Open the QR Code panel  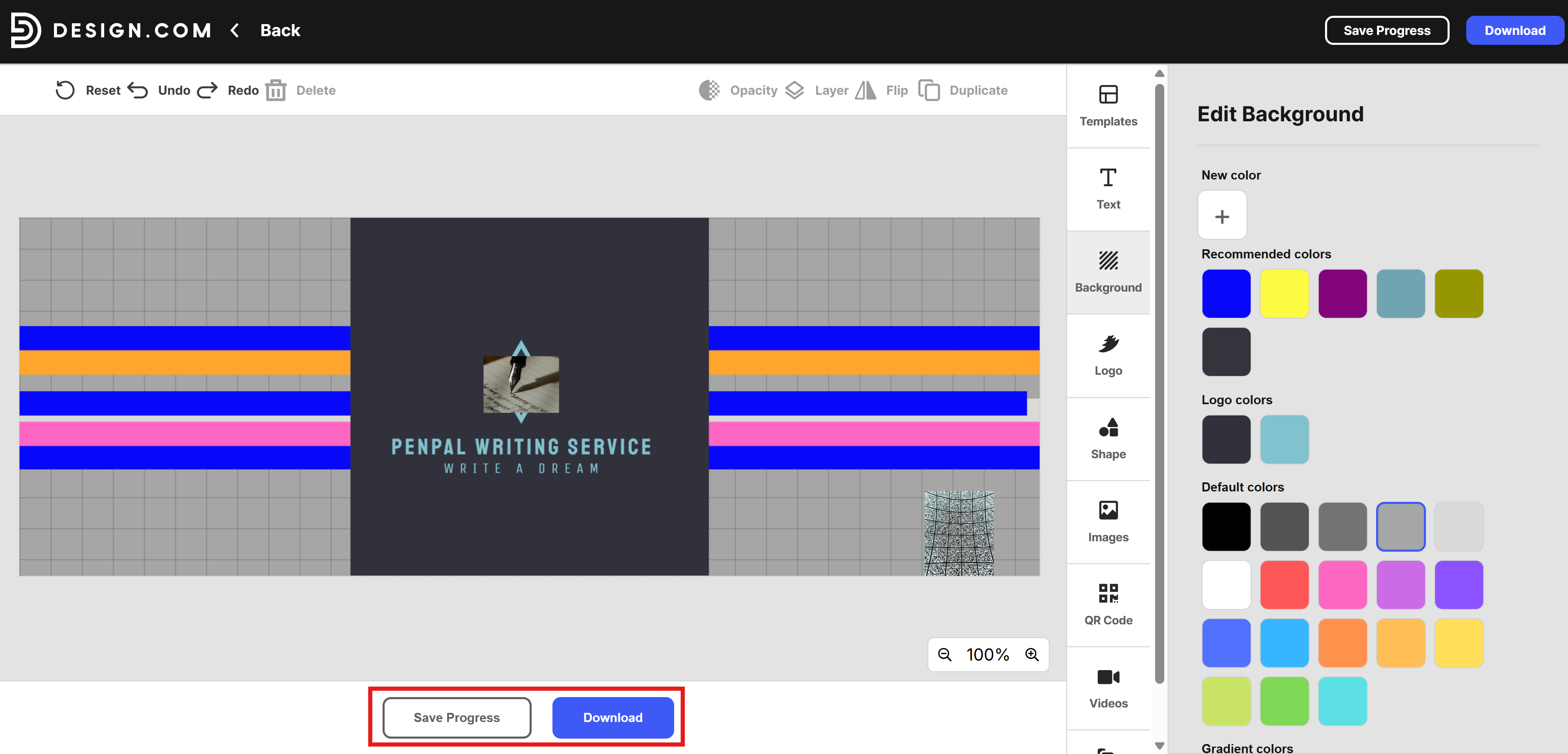pyautogui.click(x=1108, y=604)
